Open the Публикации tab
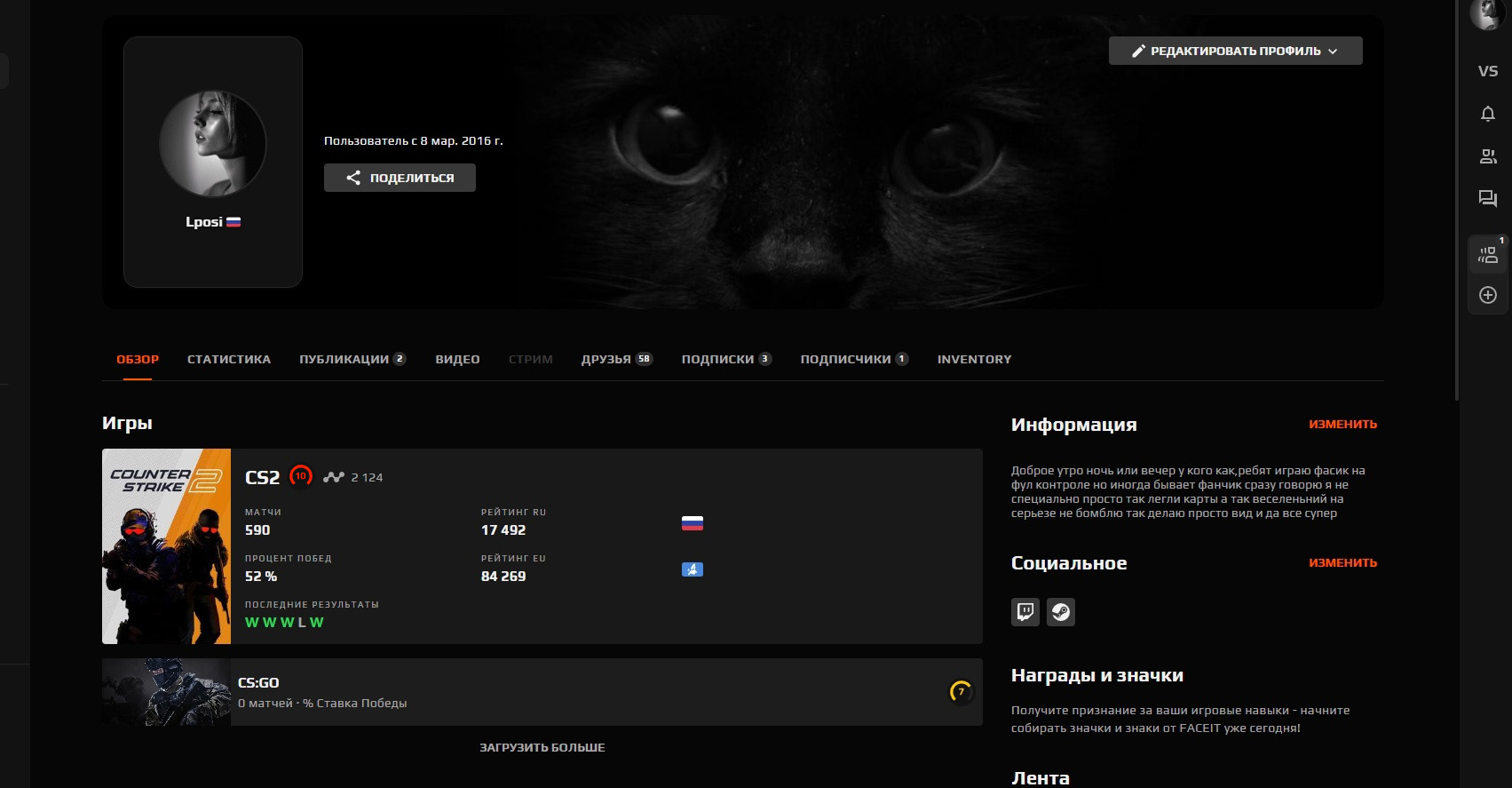This screenshot has width=1512, height=788. tap(352, 360)
